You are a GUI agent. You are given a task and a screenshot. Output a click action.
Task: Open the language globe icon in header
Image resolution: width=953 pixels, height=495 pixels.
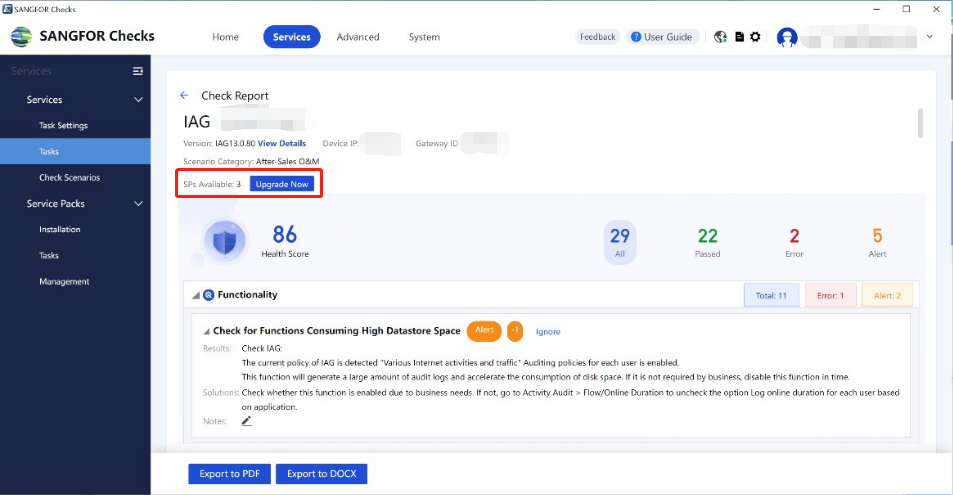click(720, 37)
